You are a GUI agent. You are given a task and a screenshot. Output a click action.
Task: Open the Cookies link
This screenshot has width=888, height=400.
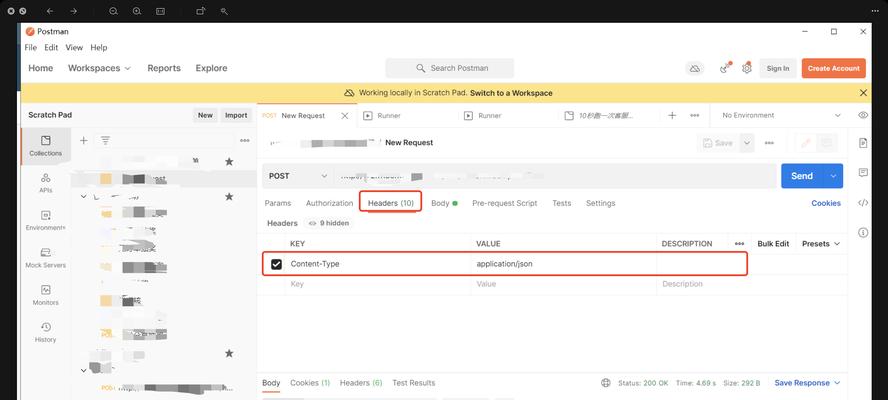click(826, 203)
